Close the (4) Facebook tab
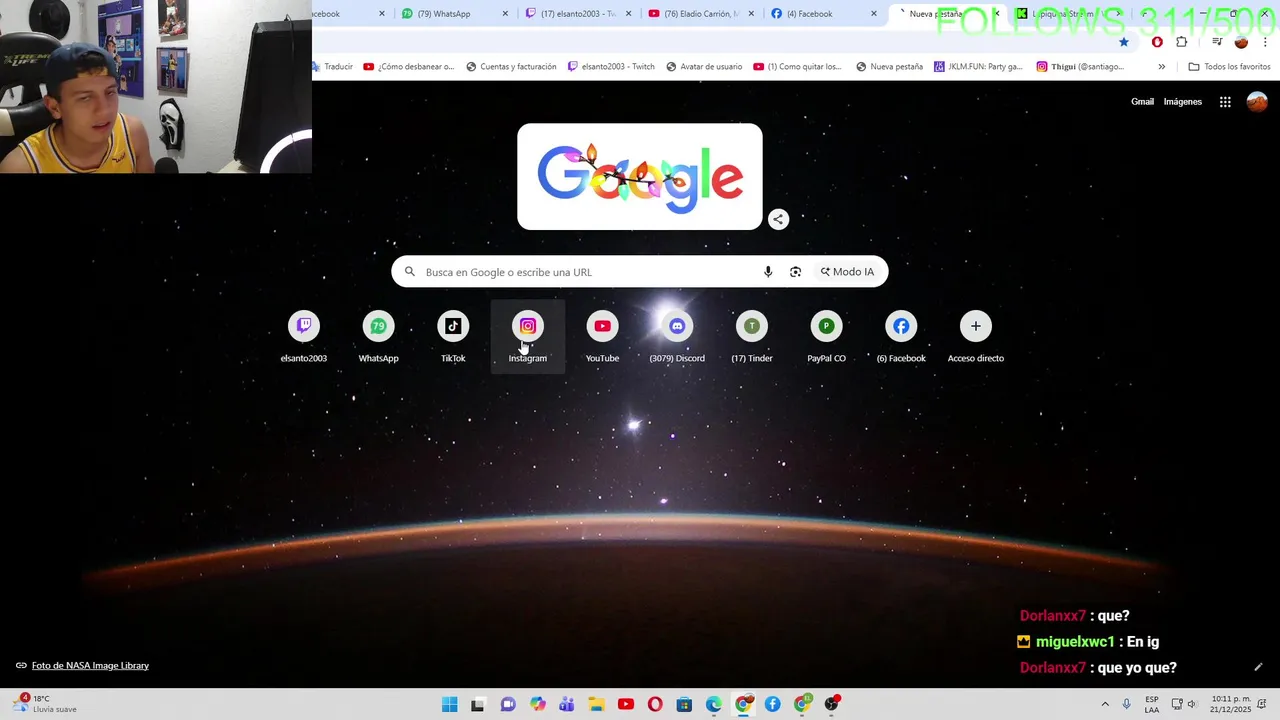 pyautogui.click(x=874, y=14)
